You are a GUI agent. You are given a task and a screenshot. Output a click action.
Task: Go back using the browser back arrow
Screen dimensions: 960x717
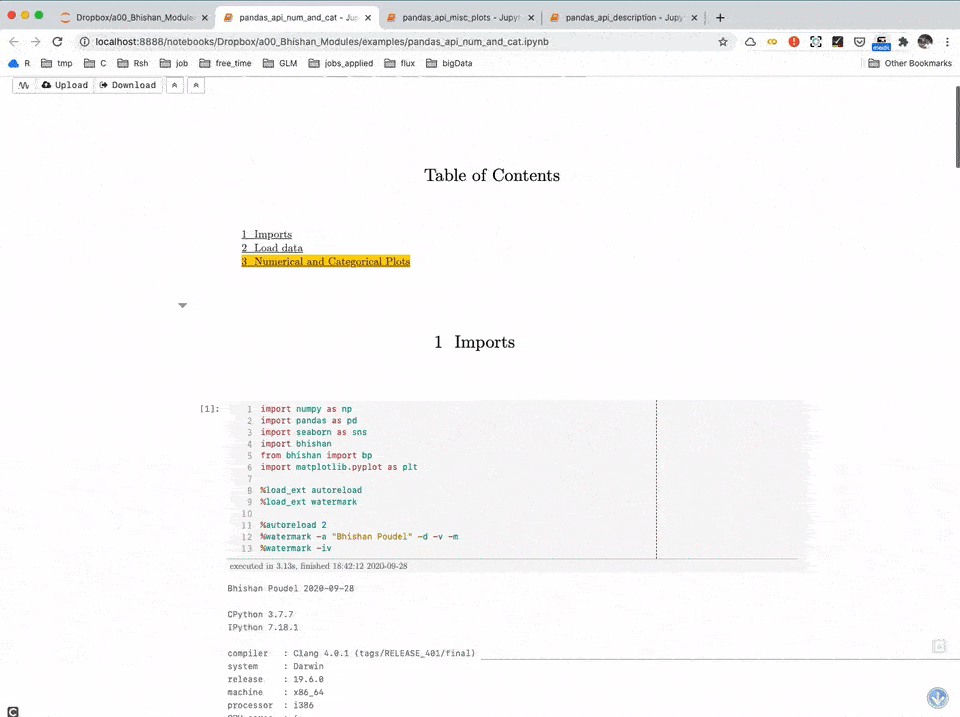click(x=14, y=42)
